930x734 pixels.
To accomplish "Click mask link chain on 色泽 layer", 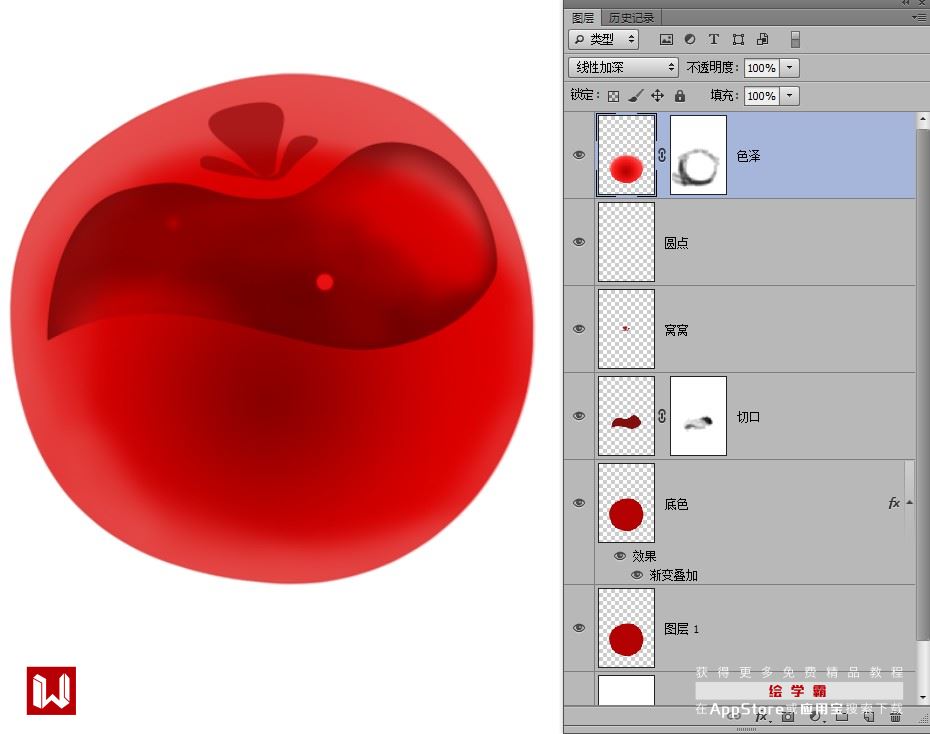I will pos(662,155).
